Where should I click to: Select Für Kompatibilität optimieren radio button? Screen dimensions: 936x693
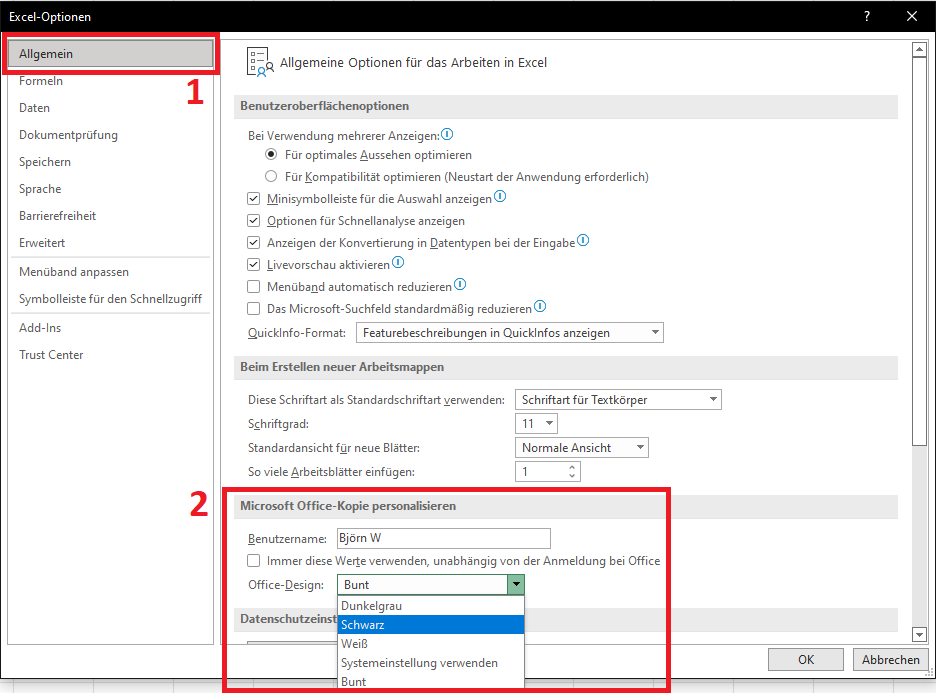[x=271, y=177]
